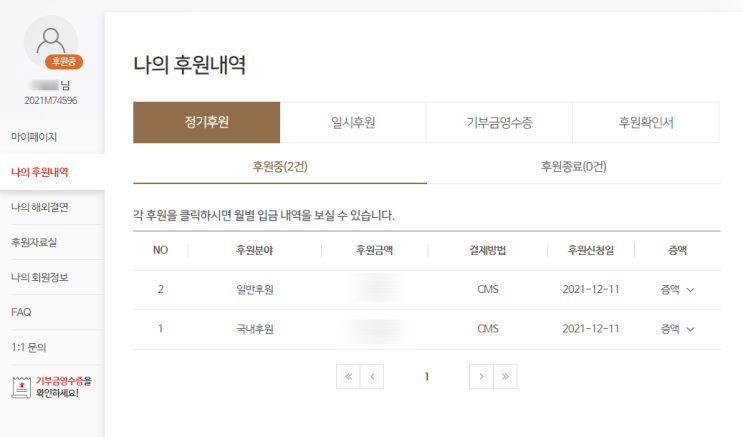Viewport: 743px width, 437px height.
Task: Expand 증액 dropdown for 일반후원 row
Action: click(677, 290)
